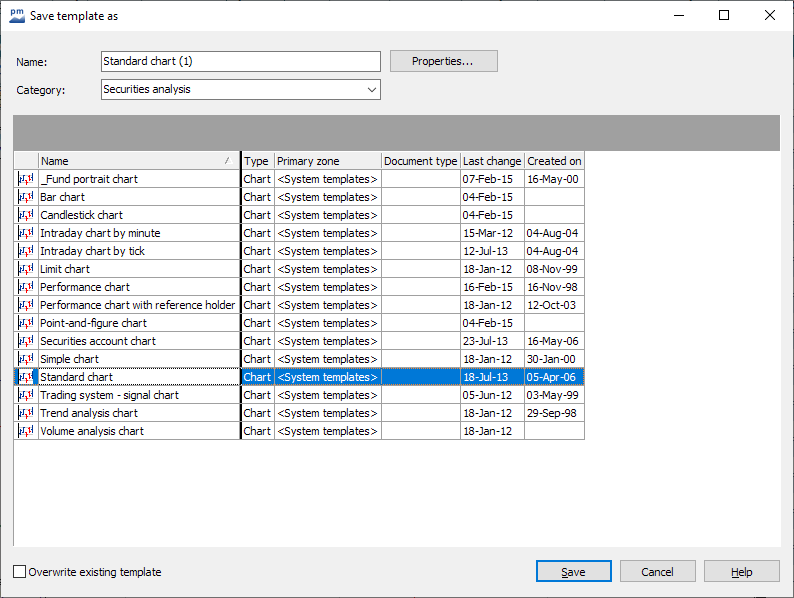Click the Trend analysis chart icon
The image size is (794, 598).
(x=26, y=413)
